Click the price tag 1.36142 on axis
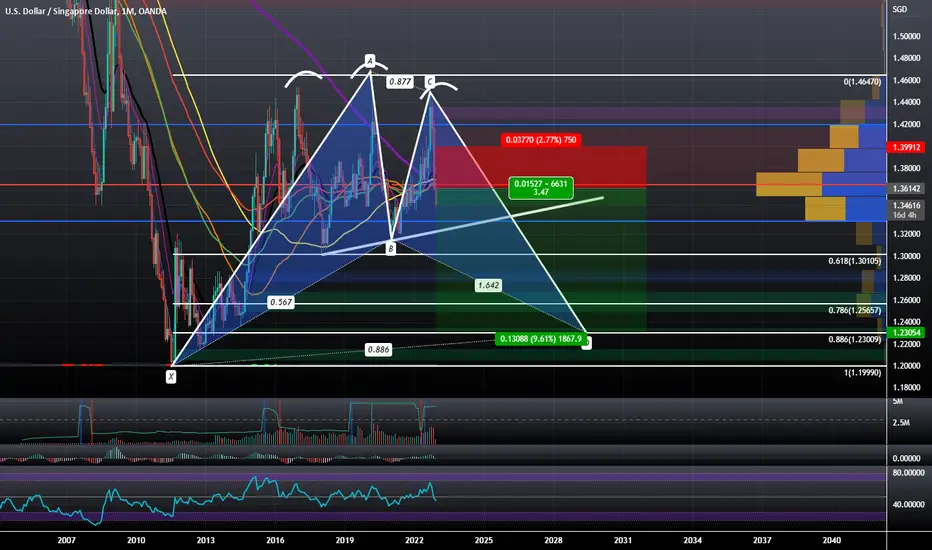The image size is (932, 550). coord(906,188)
